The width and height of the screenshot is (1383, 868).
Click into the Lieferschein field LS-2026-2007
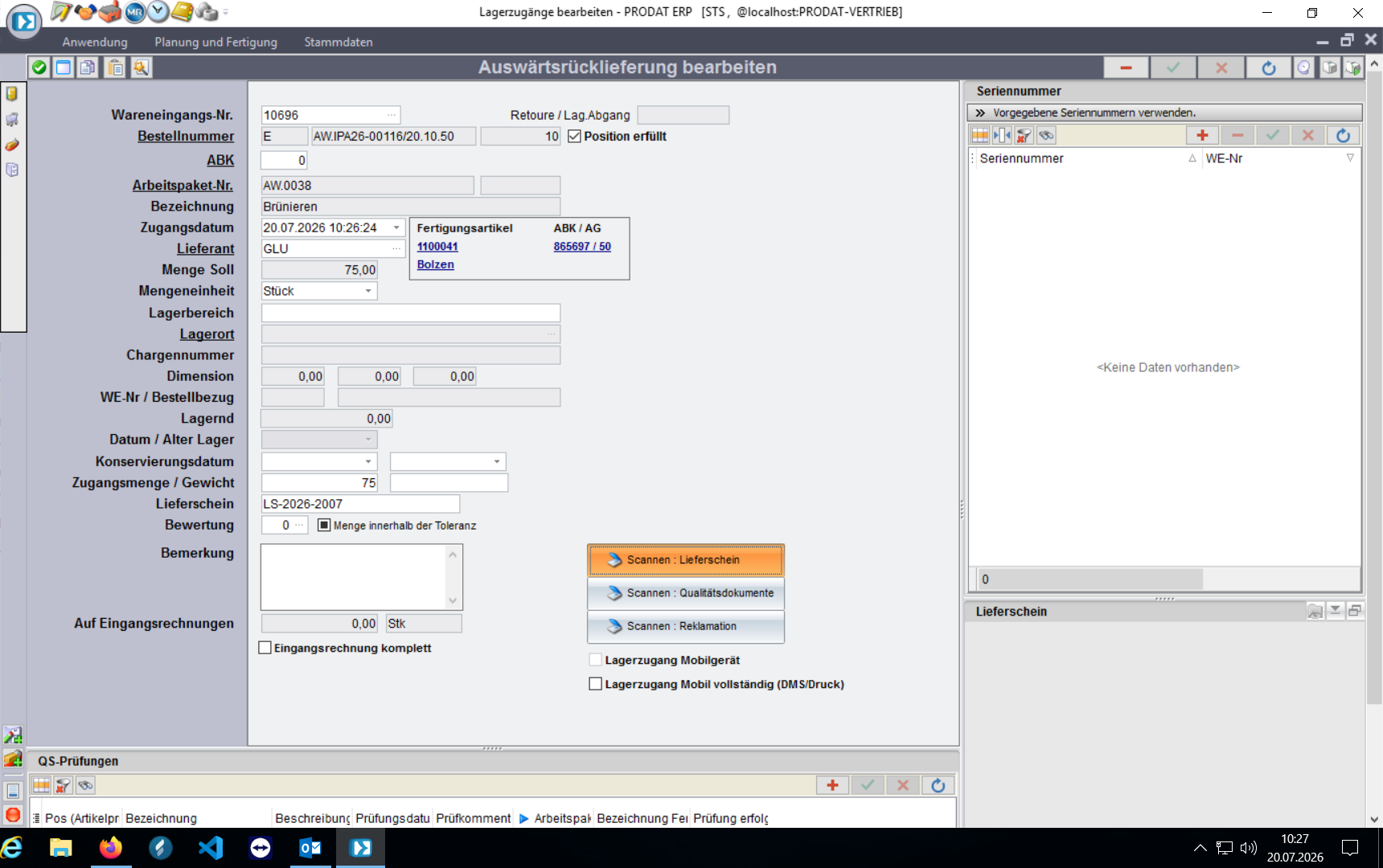[x=360, y=504]
